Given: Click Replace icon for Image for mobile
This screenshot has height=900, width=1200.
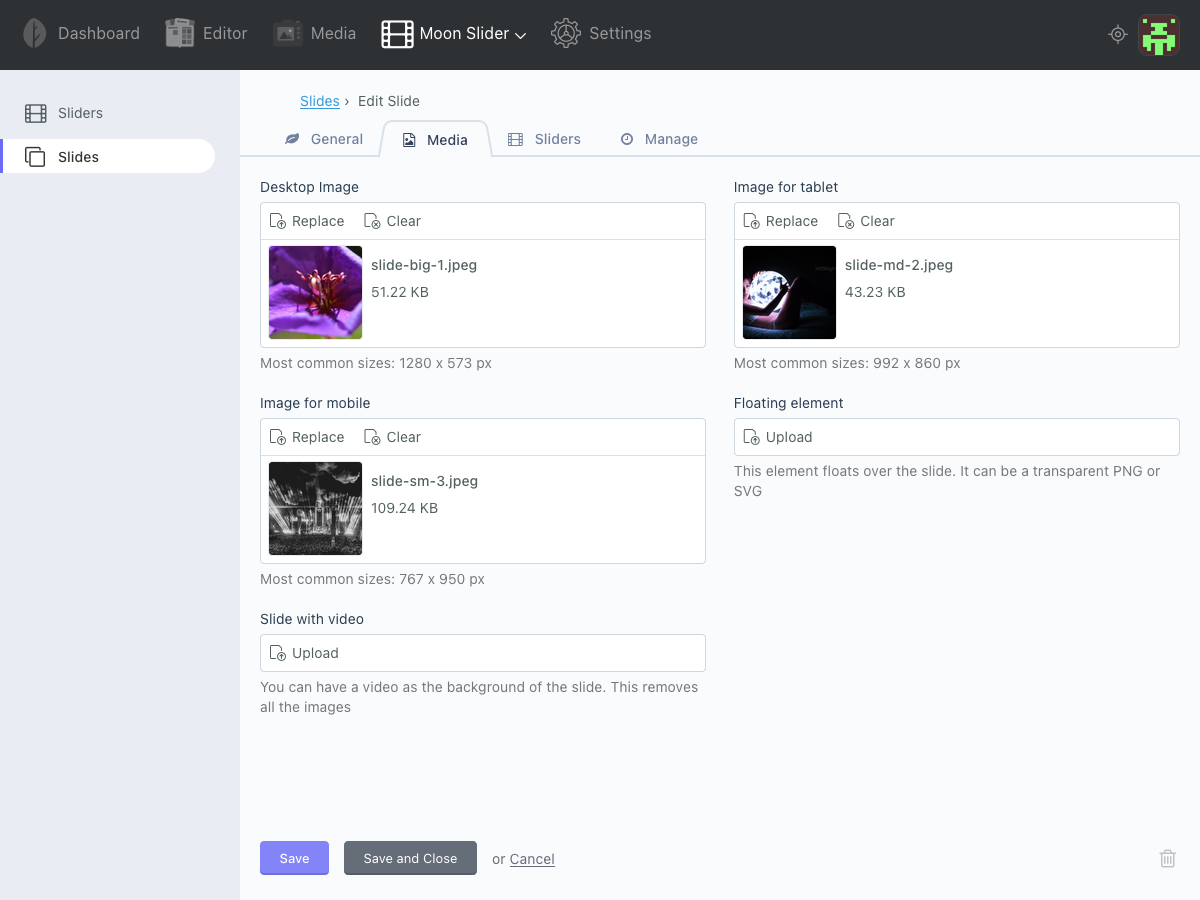Looking at the screenshot, I should point(278,437).
